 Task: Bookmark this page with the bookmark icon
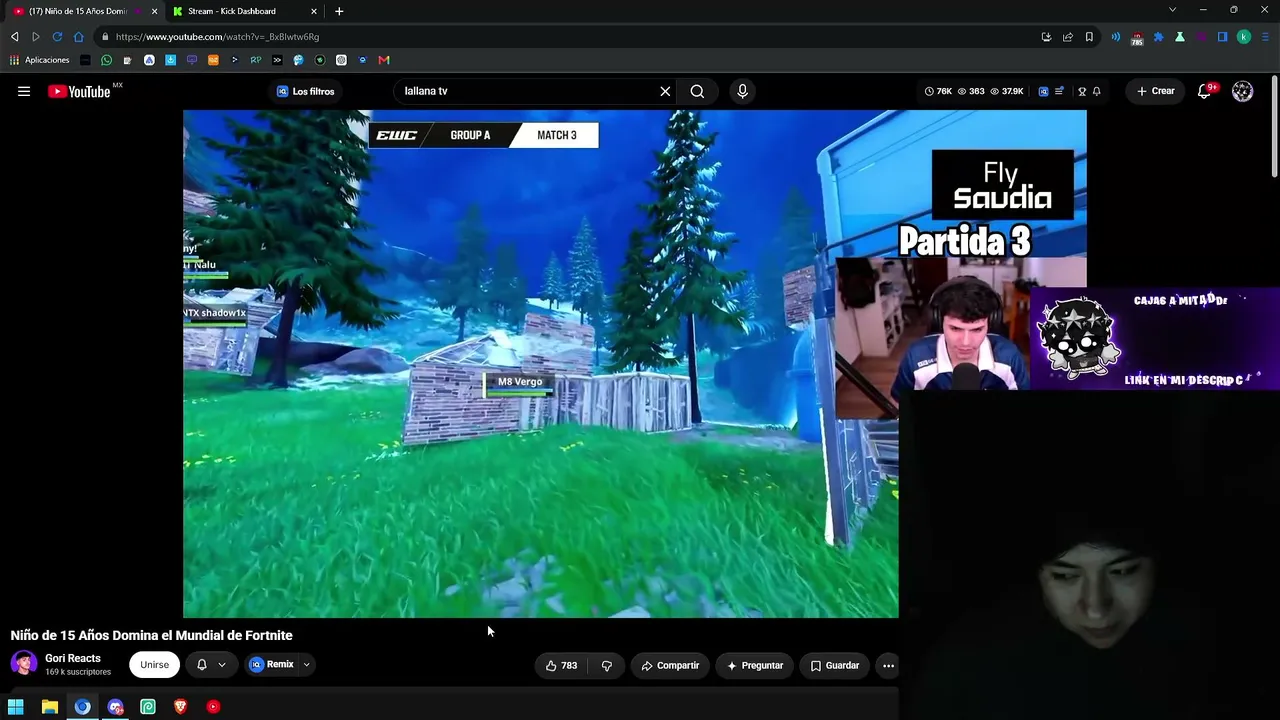click(x=1089, y=37)
